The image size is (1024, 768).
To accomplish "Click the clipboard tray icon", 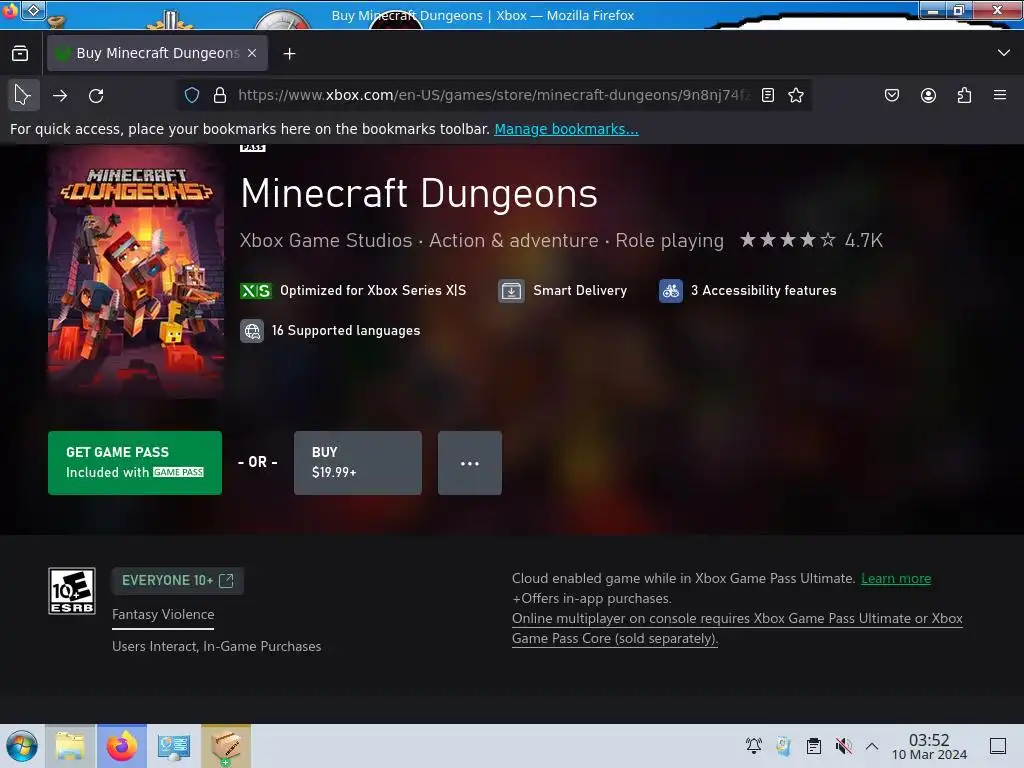I will pos(814,746).
